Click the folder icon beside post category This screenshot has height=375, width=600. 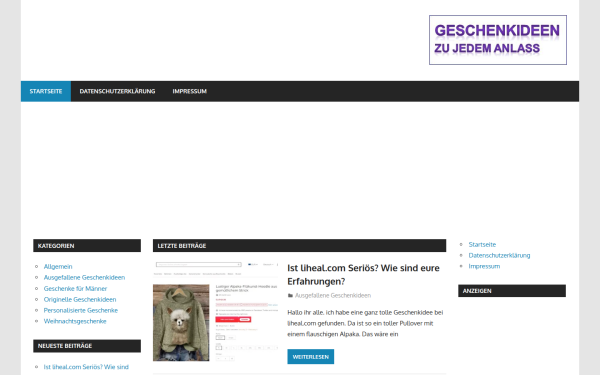tap(290, 295)
